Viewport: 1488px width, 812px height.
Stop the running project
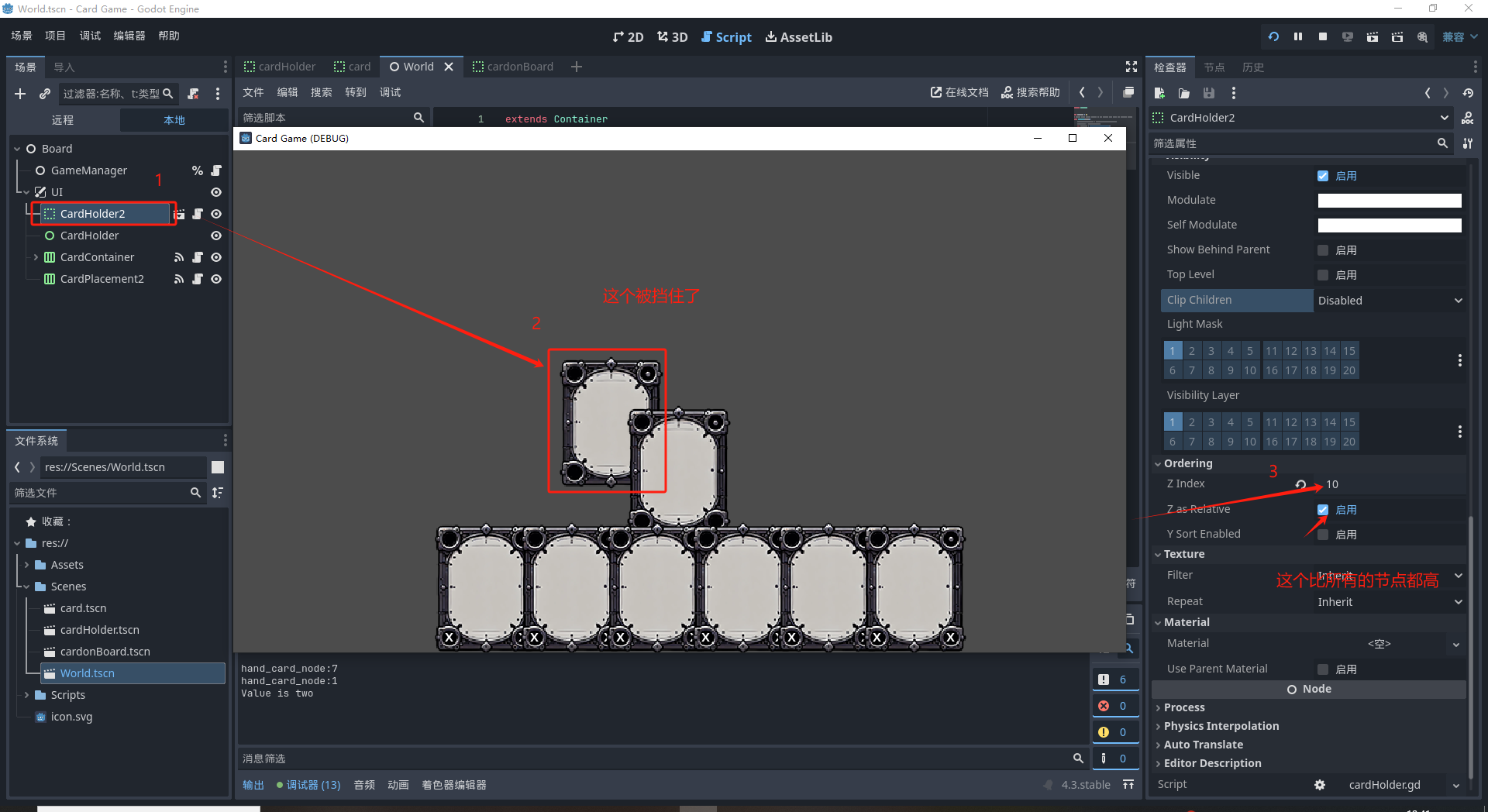coord(1323,36)
